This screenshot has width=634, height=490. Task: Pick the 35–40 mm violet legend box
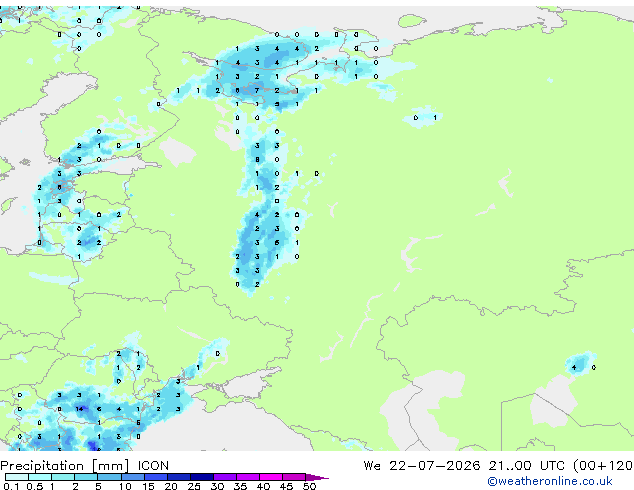point(247,477)
